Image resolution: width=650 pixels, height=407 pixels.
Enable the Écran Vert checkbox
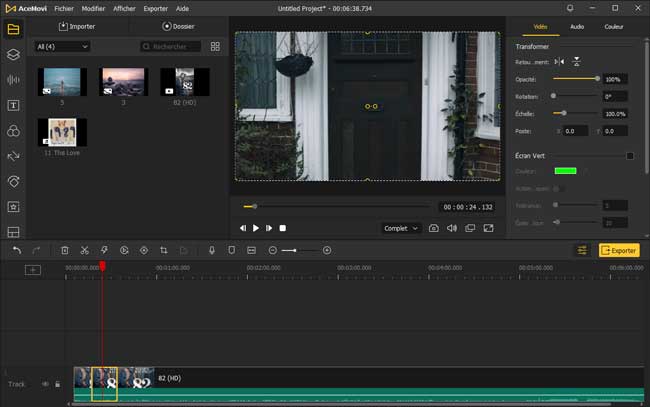pos(630,156)
